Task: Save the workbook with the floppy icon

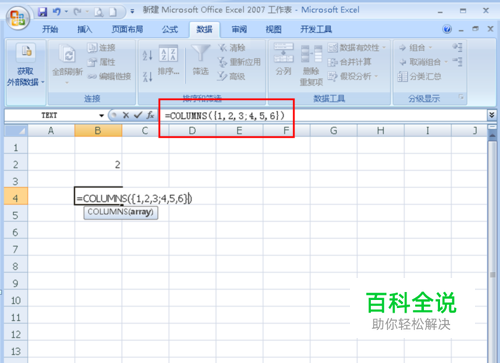Action: (x=42, y=12)
